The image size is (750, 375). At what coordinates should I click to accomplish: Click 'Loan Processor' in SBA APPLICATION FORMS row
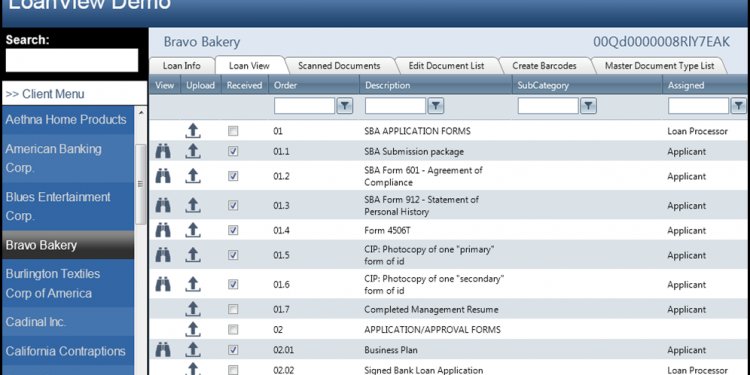[x=697, y=131]
